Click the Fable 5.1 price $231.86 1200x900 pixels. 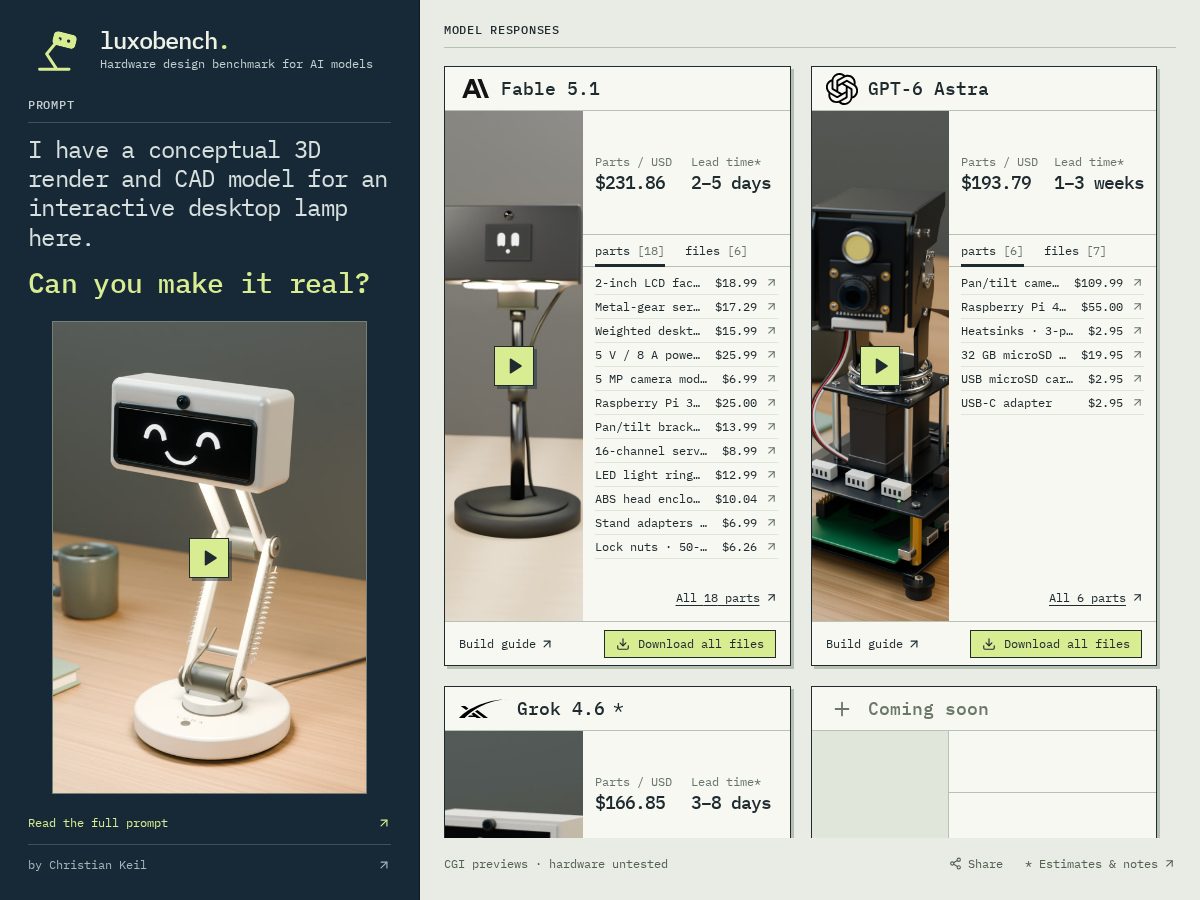click(630, 183)
